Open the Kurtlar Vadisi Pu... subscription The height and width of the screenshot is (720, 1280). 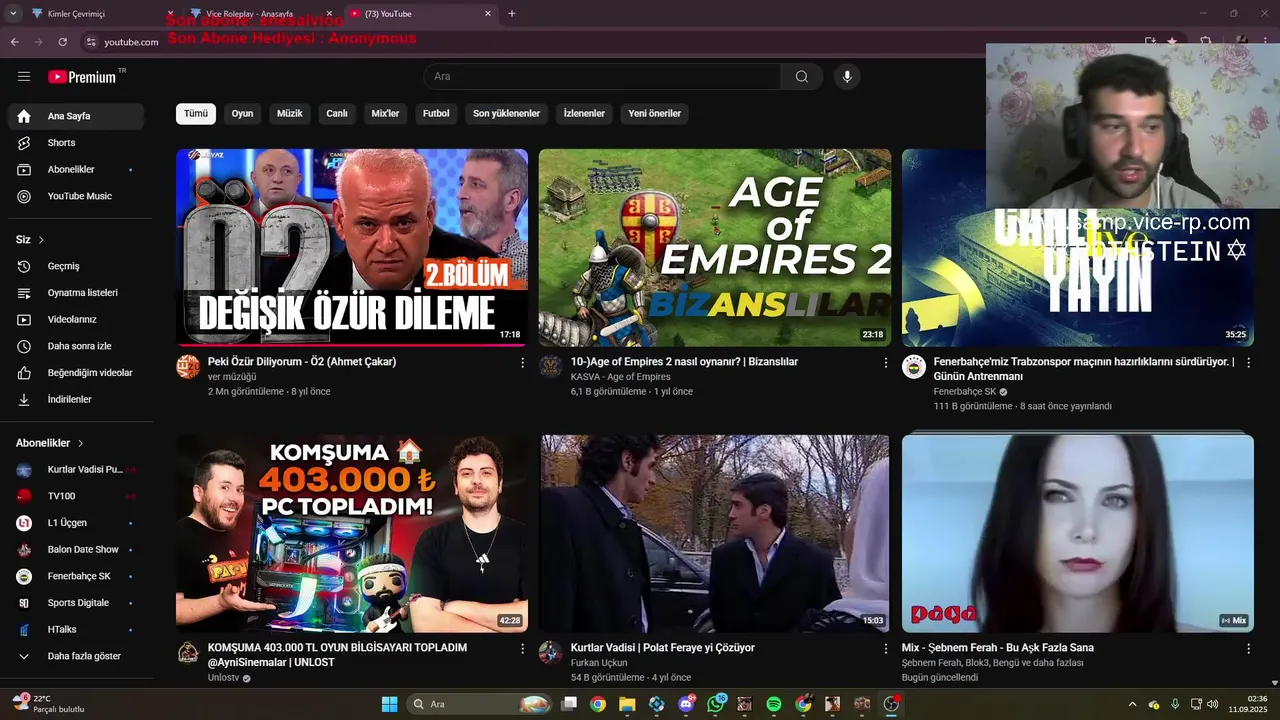point(76,470)
